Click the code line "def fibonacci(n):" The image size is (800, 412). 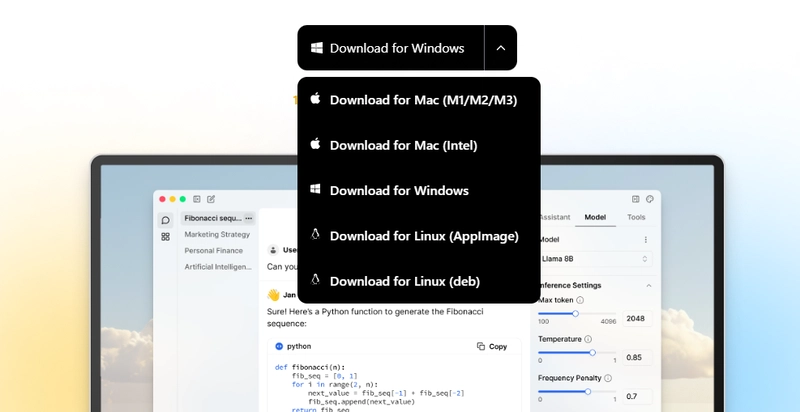point(310,367)
